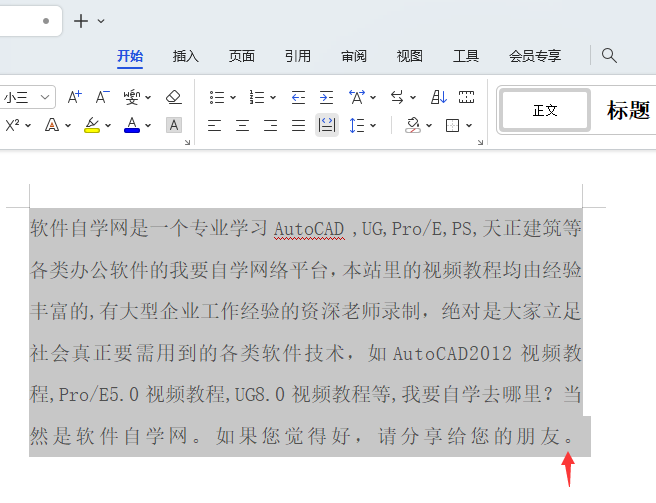Toggle distributed alignment button
Screen dimensions: 656x503
point(327,125)
